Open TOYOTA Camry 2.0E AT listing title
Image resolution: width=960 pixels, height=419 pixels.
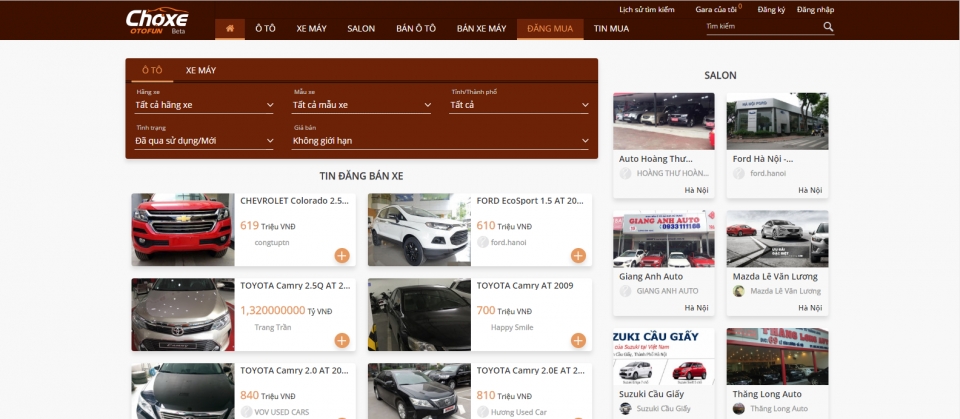tap(531, 371)
